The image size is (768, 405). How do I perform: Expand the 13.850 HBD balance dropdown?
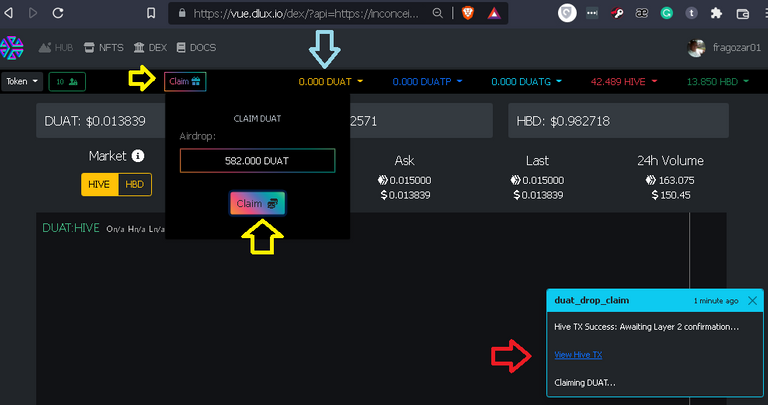(718, 82)
